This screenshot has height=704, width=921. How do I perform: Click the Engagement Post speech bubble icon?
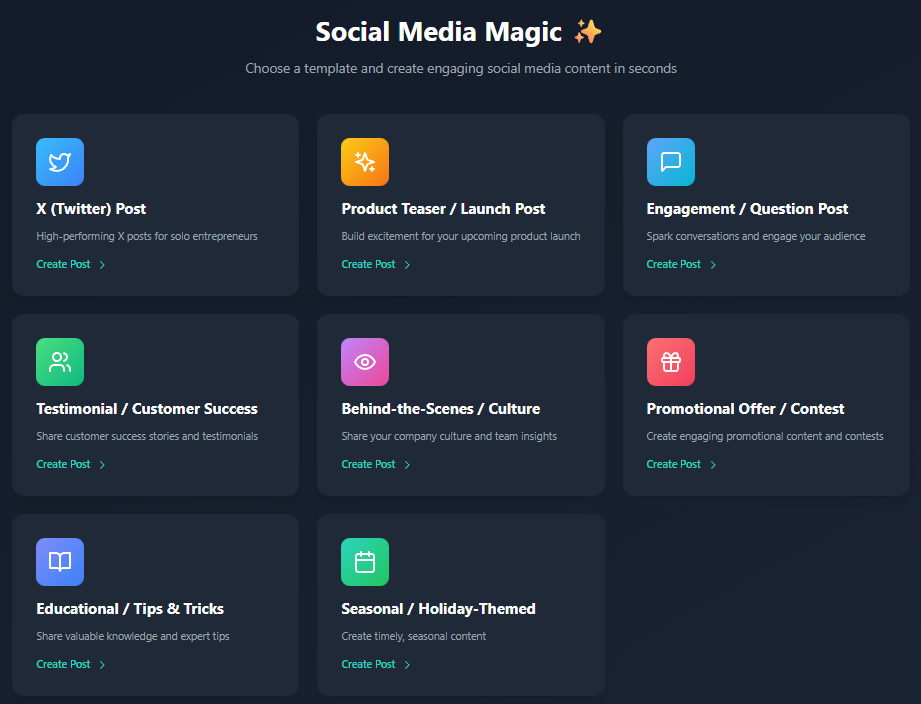[670, 161]
